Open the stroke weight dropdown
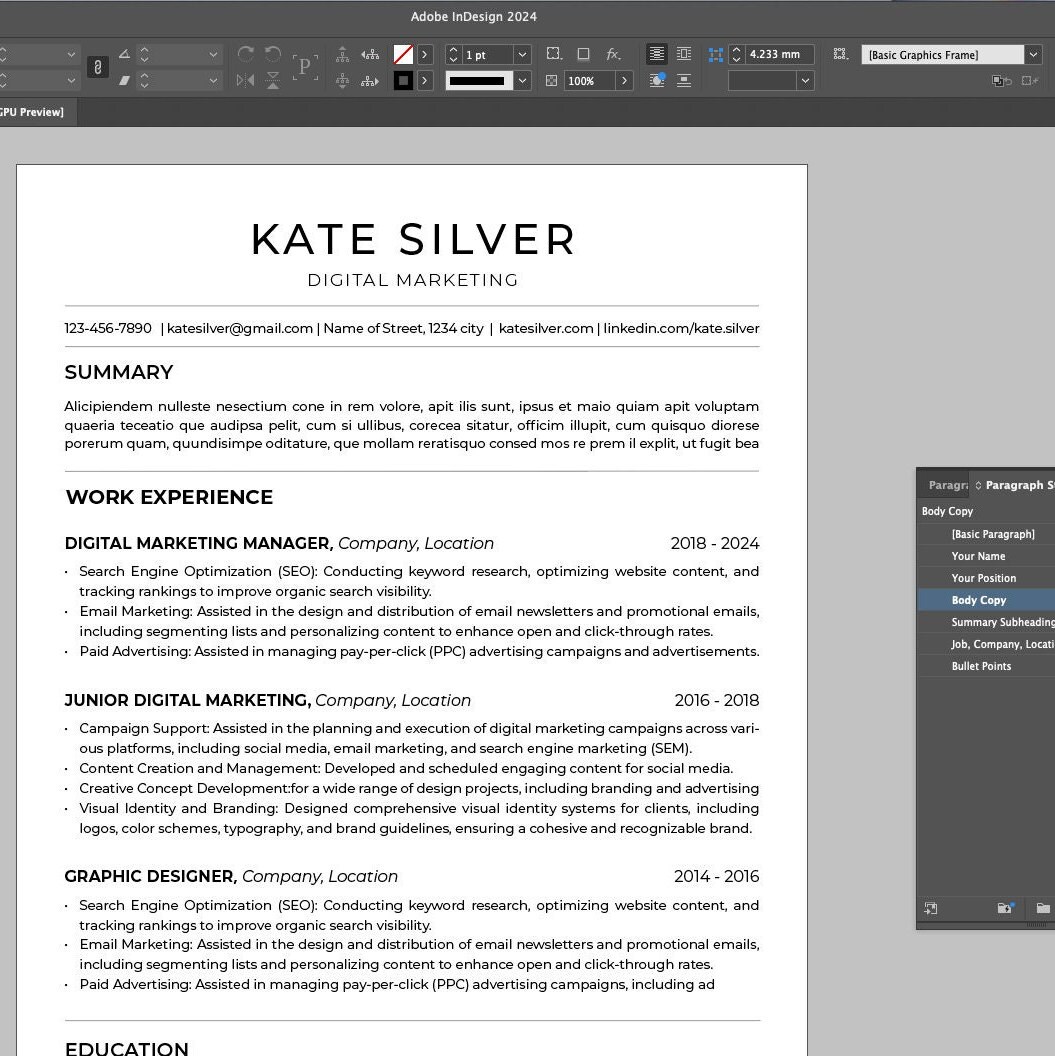The image size is (1055, 1056). (521, 54)
